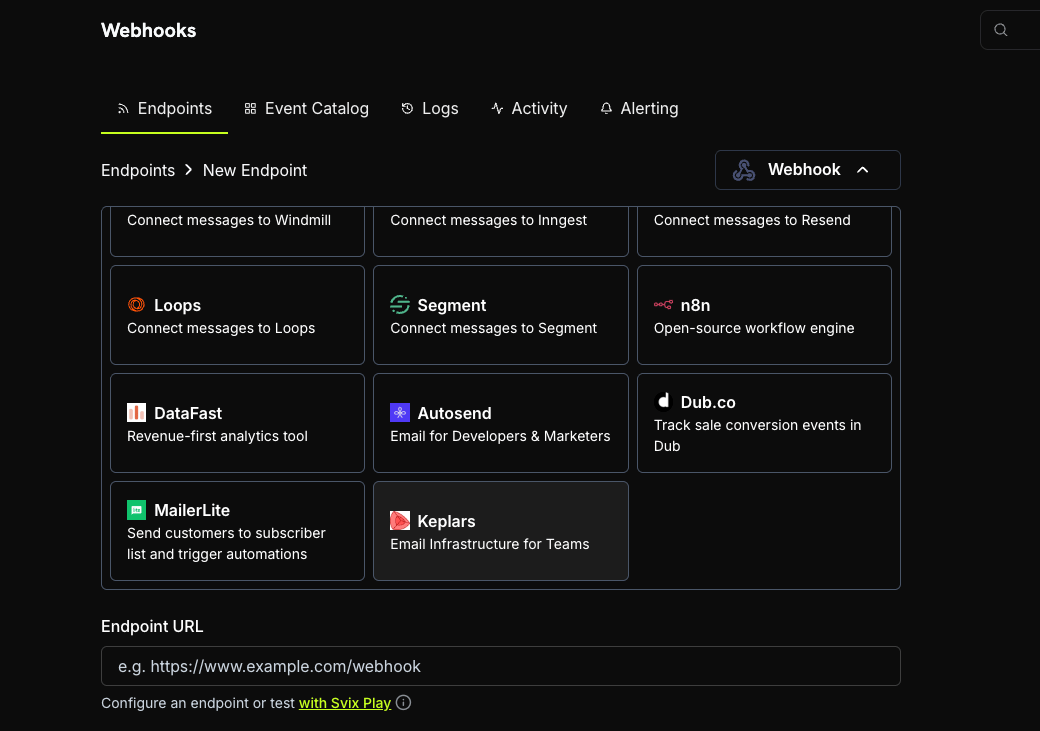1040x731 pixels.
Task: Click info icon next to Svix Play
Action: [x=403, y=702]
